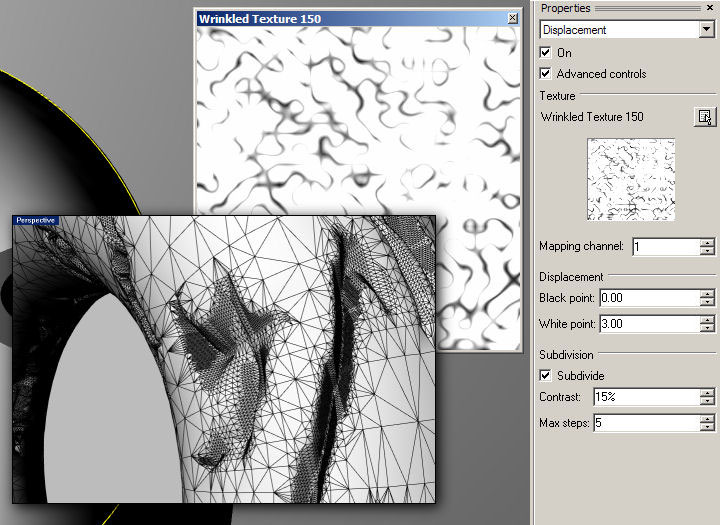Close the Properties panel
The width and height of the screenshot is (720, 525).
[710, 8]
